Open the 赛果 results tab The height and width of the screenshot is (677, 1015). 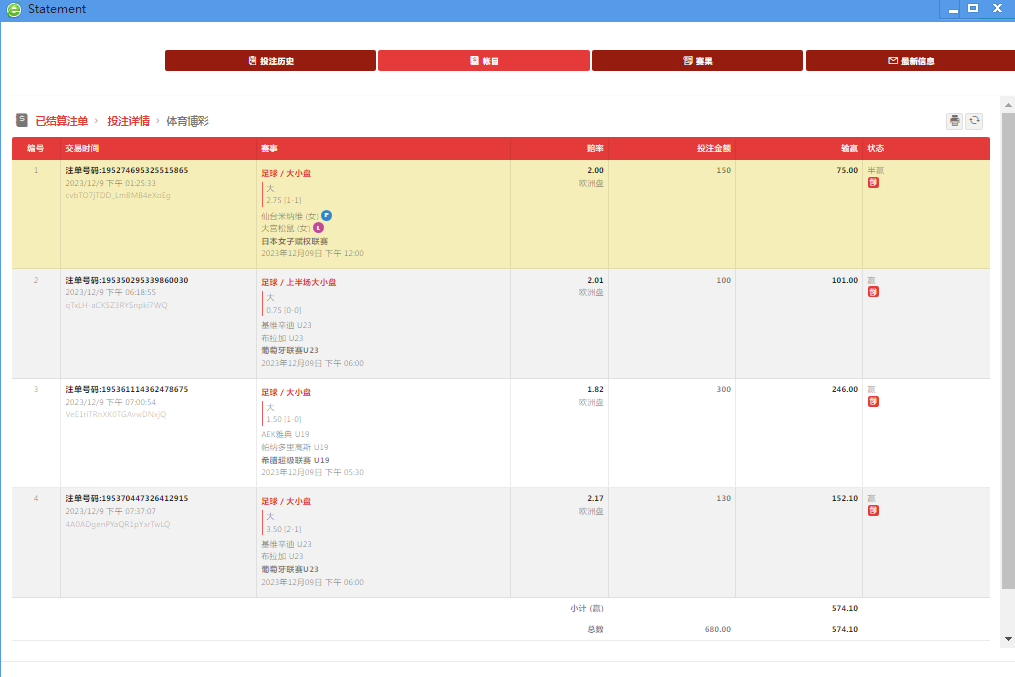pos(697,61)
